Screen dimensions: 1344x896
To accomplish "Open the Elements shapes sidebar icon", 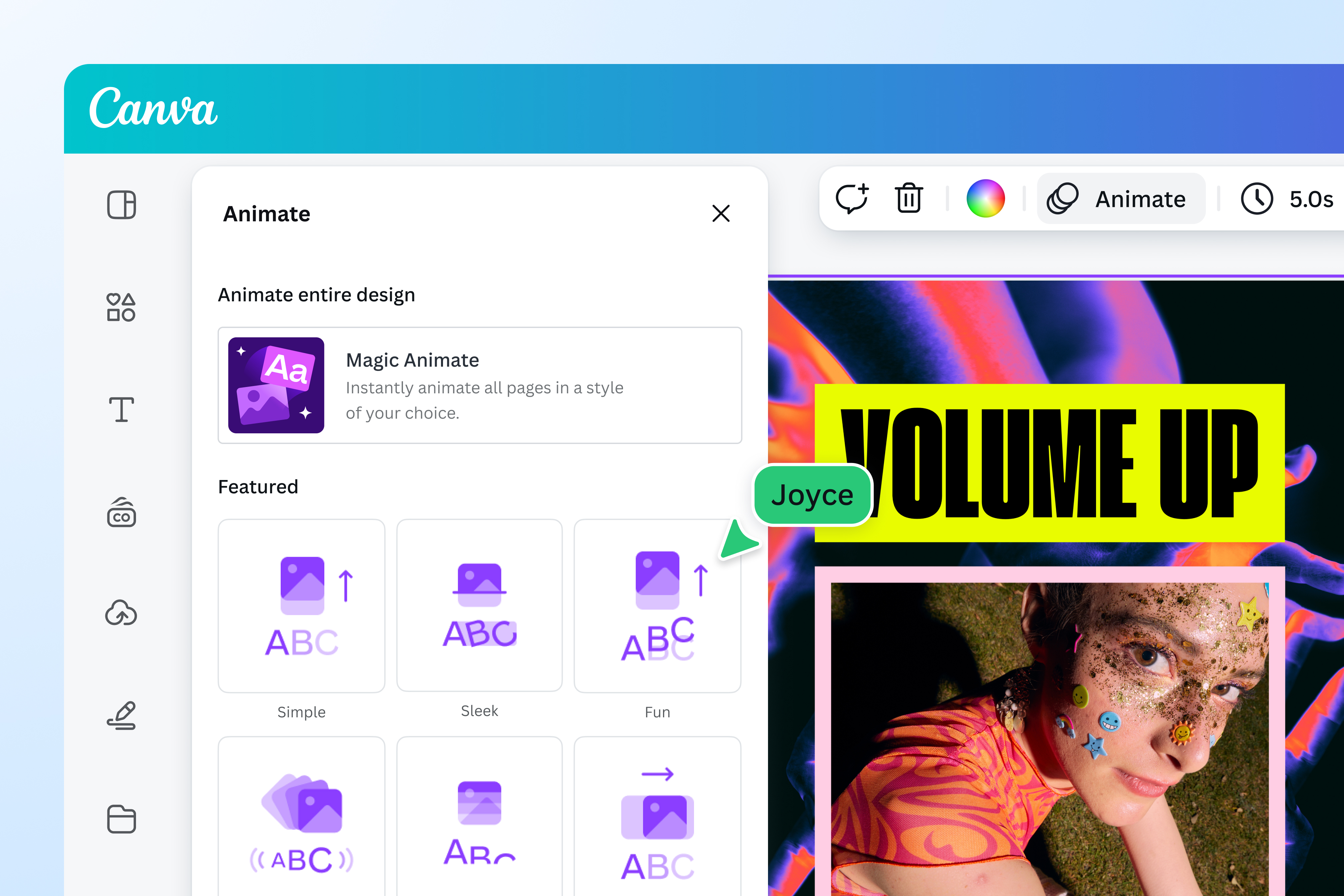I will [121, 307].
